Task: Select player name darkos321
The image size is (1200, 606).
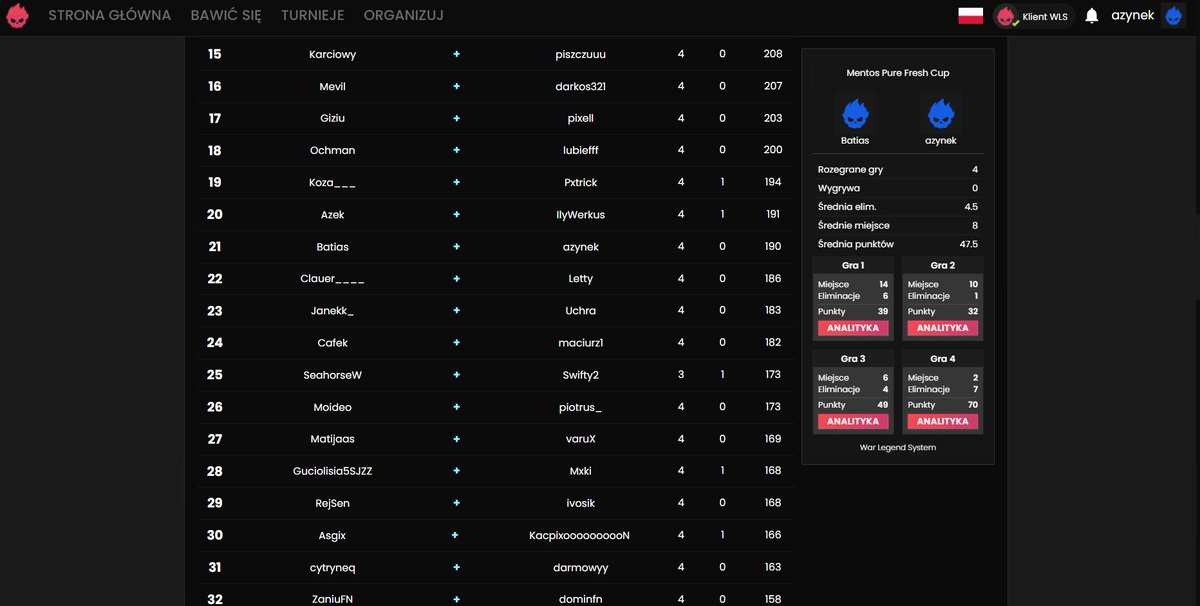Action: (580, 86)
